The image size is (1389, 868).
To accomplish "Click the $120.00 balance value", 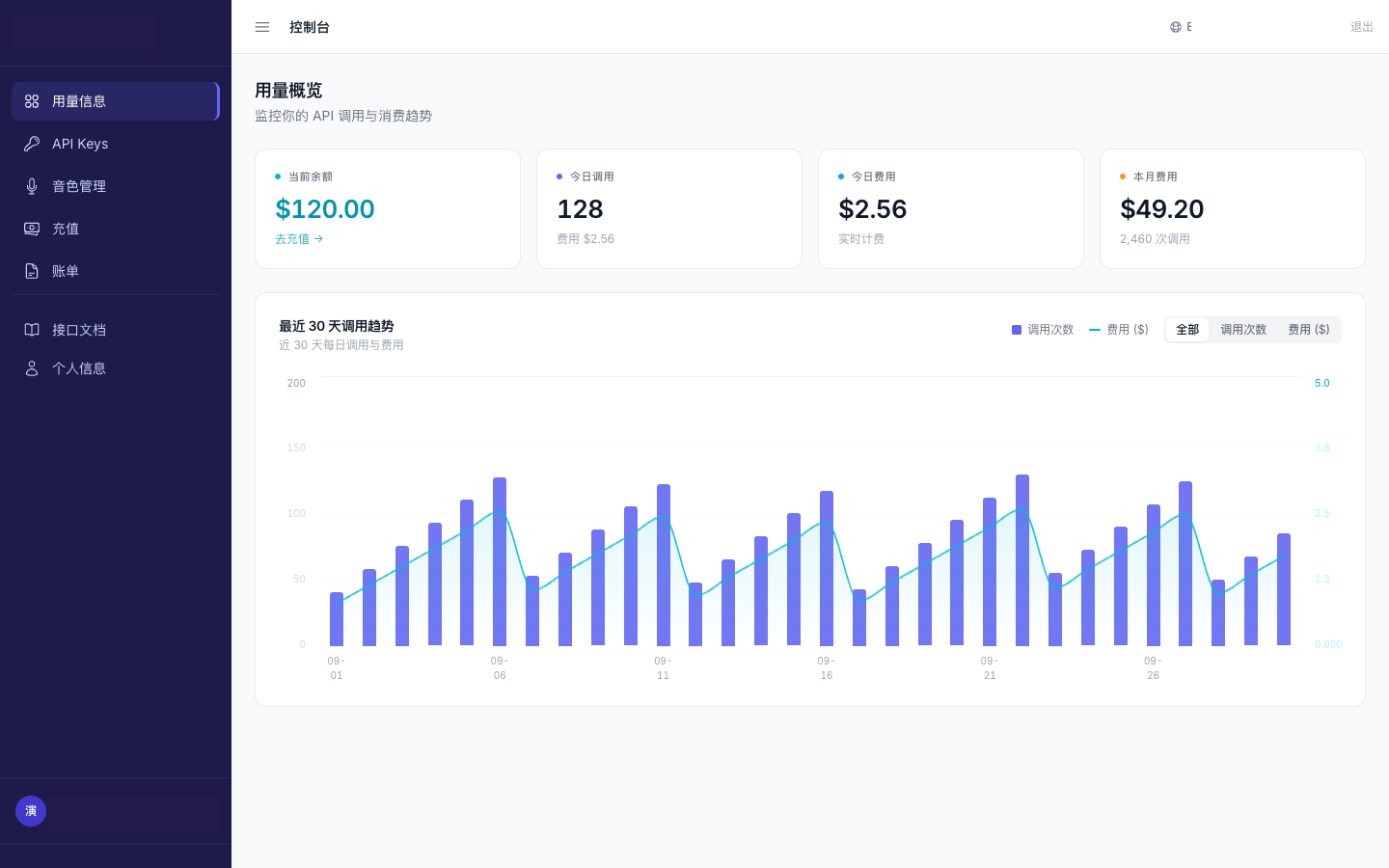I will pos(325,209).
